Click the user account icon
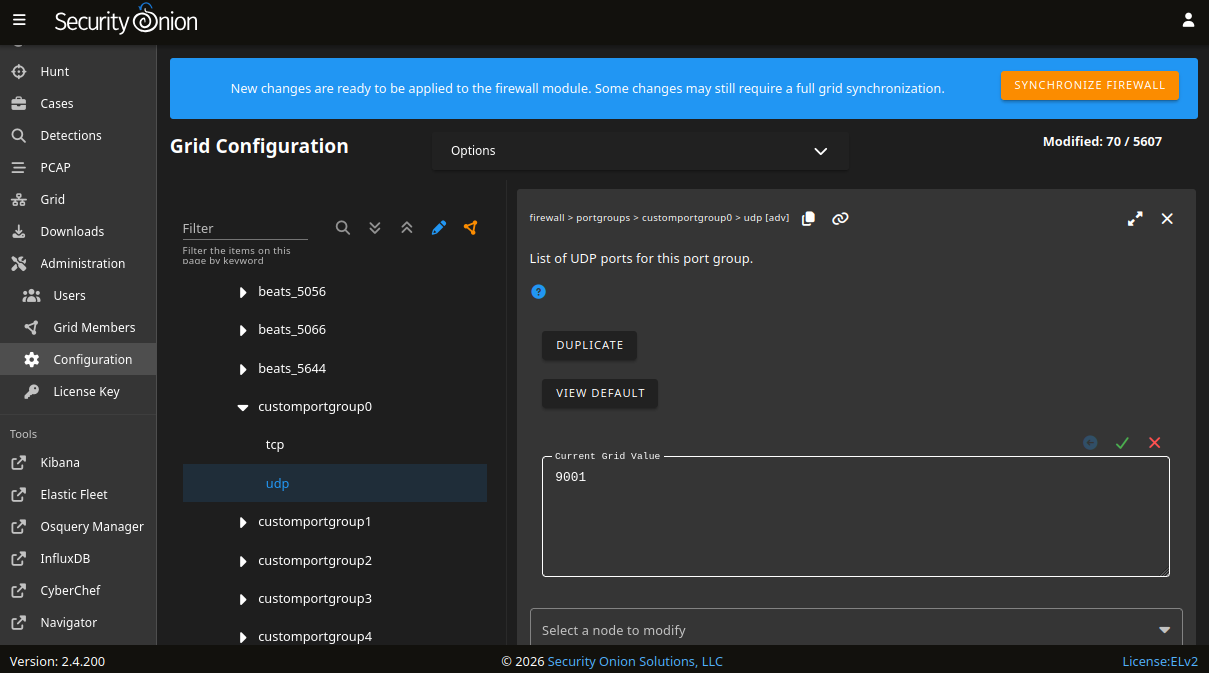Image resolution: width=1209 pixels, height=673 pixels. click(1188, 20)
